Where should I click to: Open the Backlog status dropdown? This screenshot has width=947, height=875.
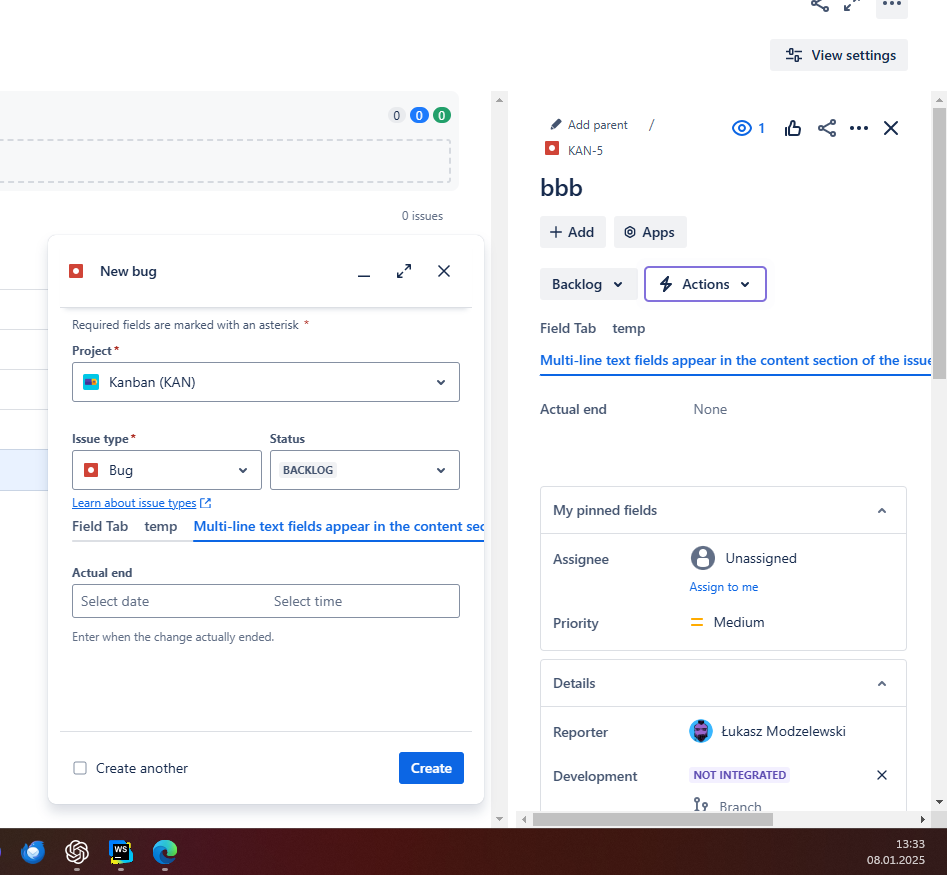[588, 284]
